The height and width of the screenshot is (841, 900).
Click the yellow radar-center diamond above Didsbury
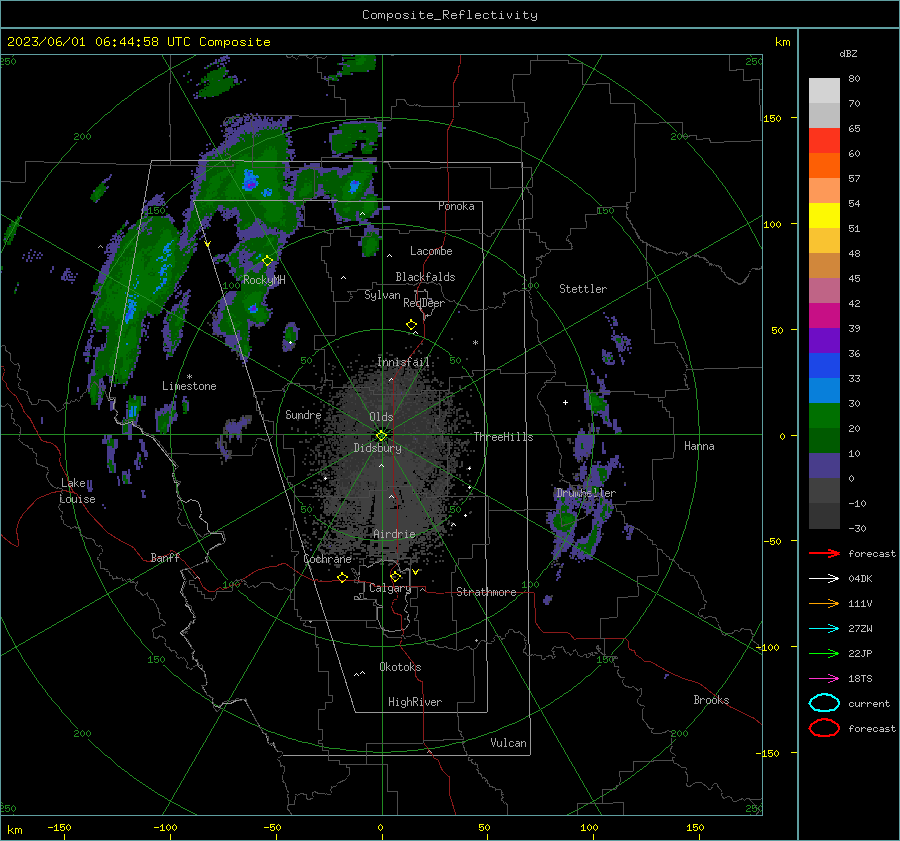point(382,435)
